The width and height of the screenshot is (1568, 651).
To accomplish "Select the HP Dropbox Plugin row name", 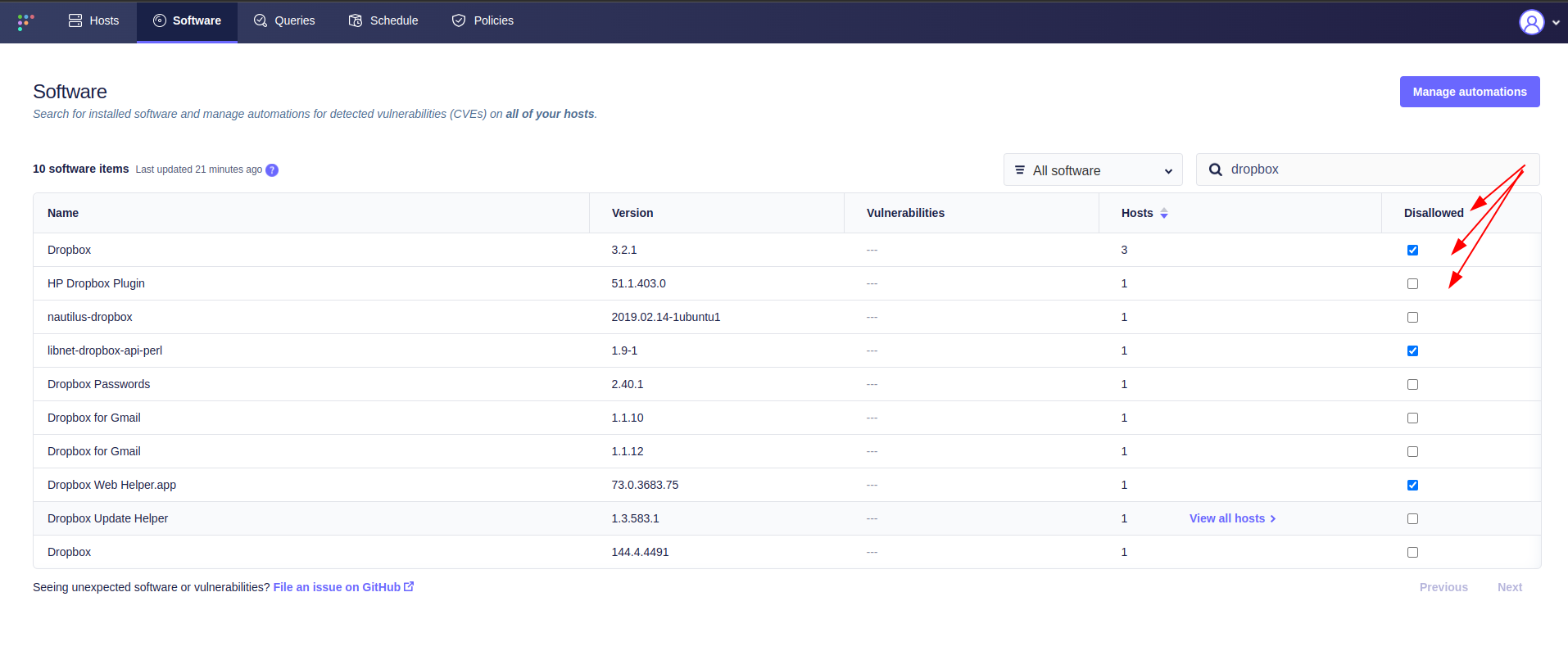I will click(96, 283).
